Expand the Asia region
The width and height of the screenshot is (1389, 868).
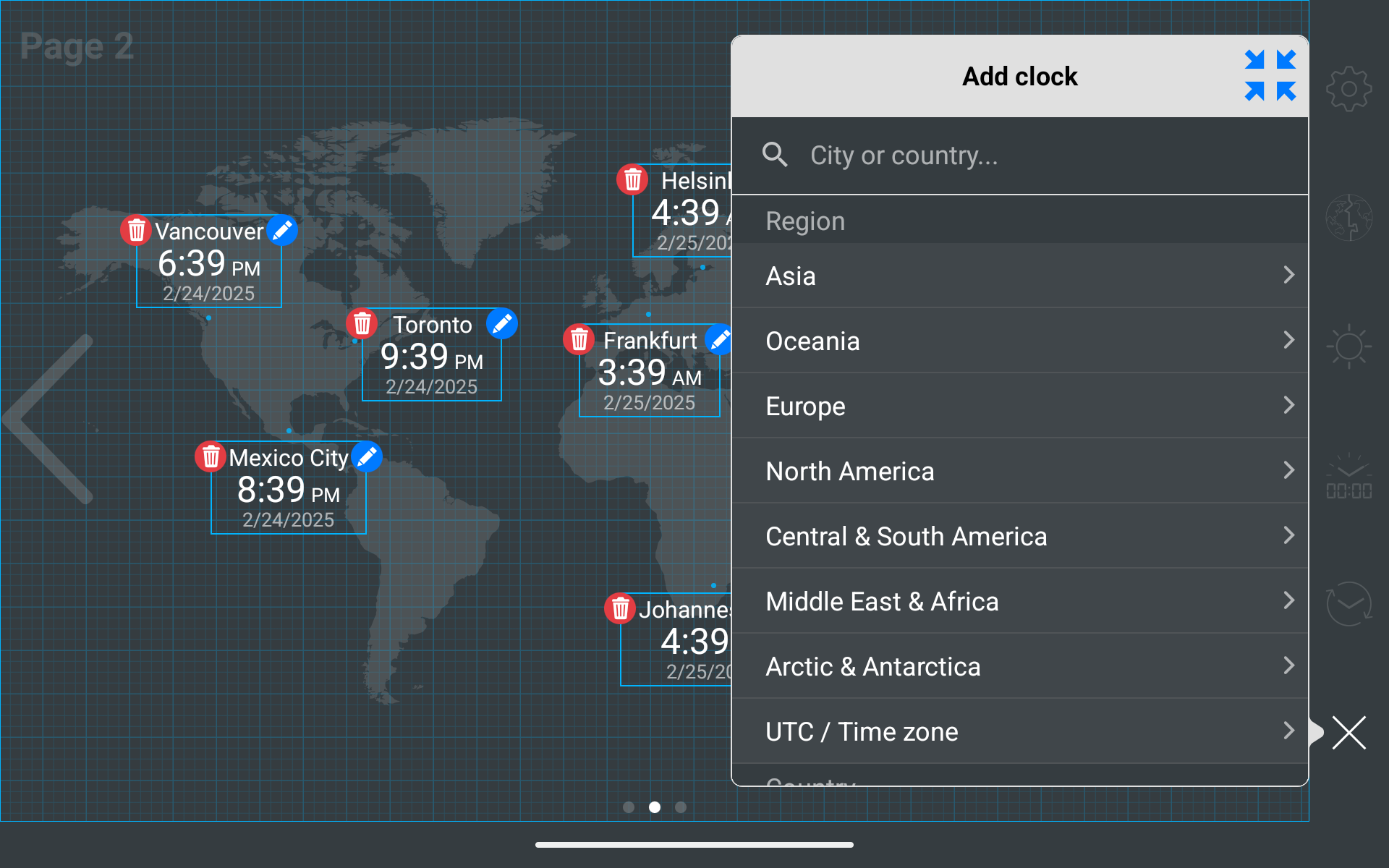click(x=1020, y=276)
